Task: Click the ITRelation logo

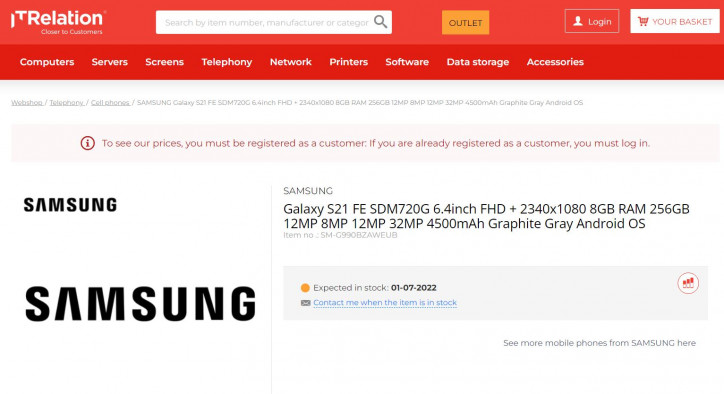Action: tap(58, 22)
